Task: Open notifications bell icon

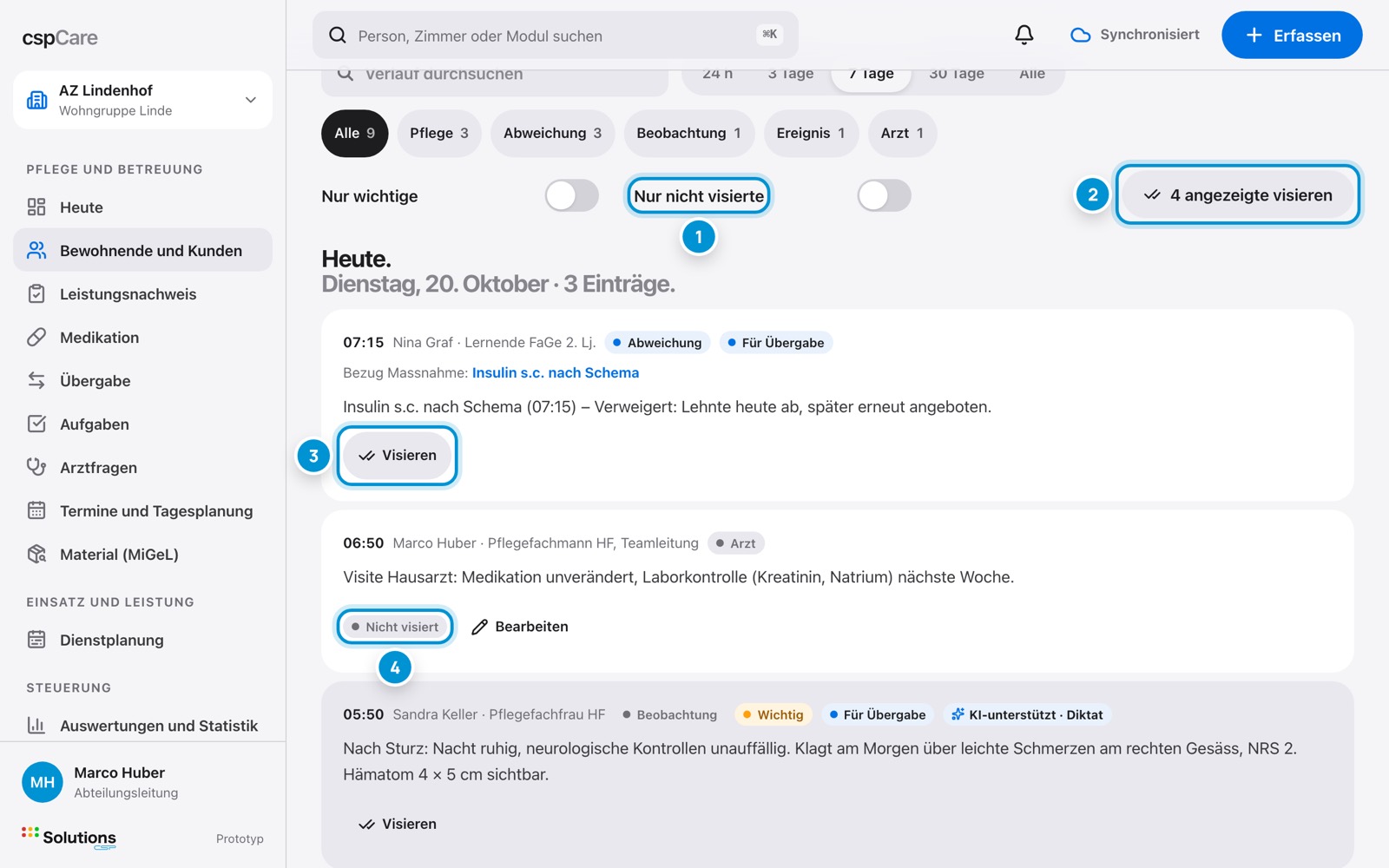Action: pyautogui.click(x=1024, y=35)
